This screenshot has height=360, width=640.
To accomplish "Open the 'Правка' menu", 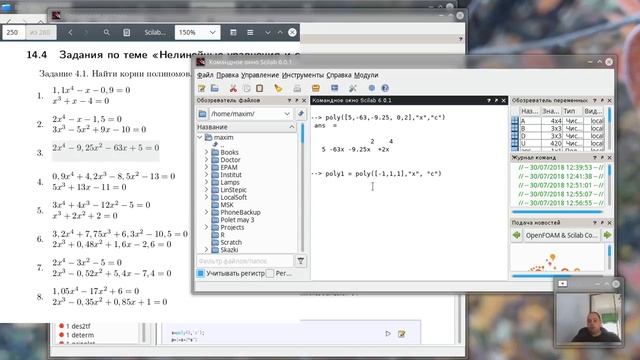I will coord(227,75).
